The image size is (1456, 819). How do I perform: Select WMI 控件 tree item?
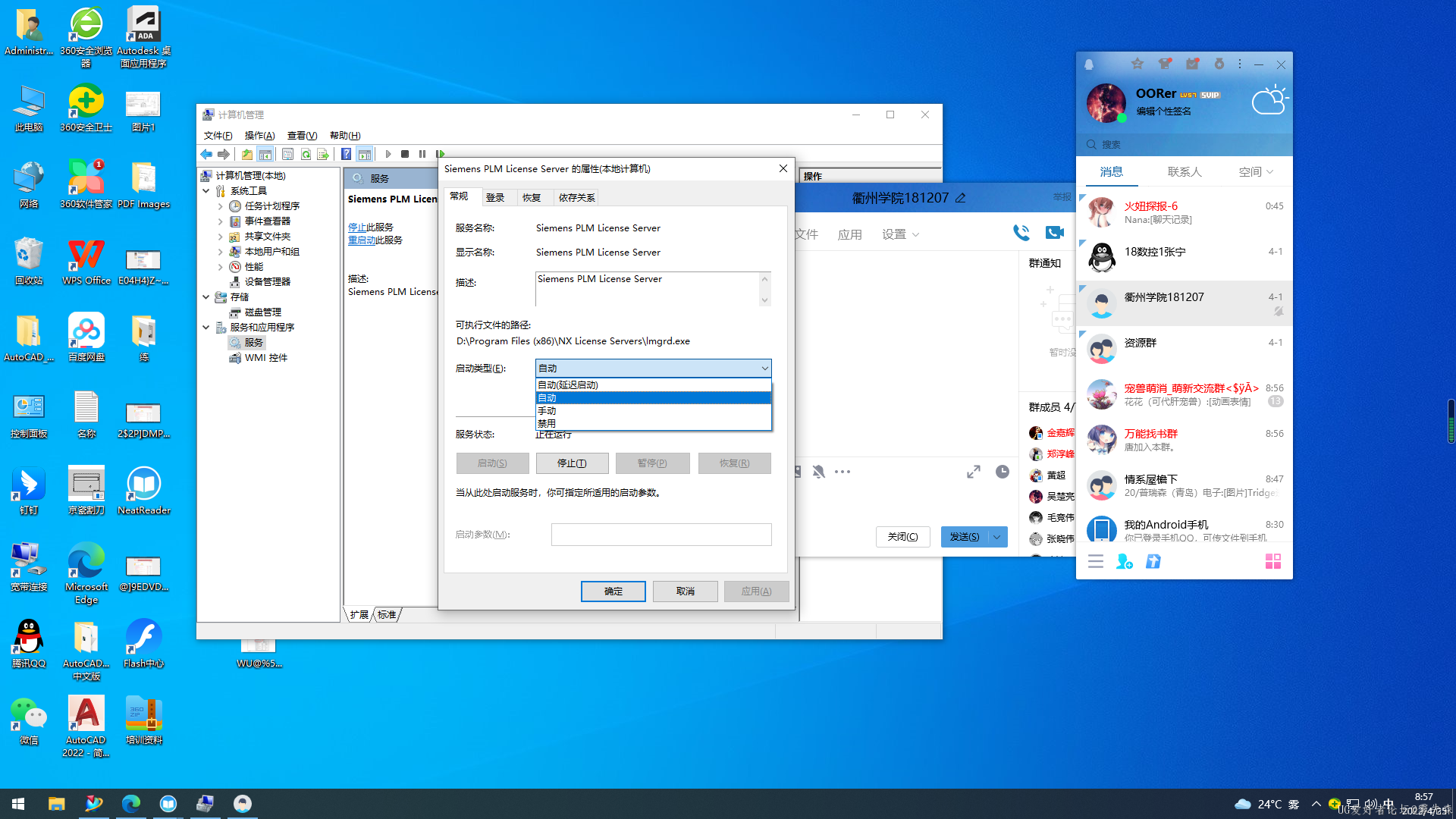point(265,357)
